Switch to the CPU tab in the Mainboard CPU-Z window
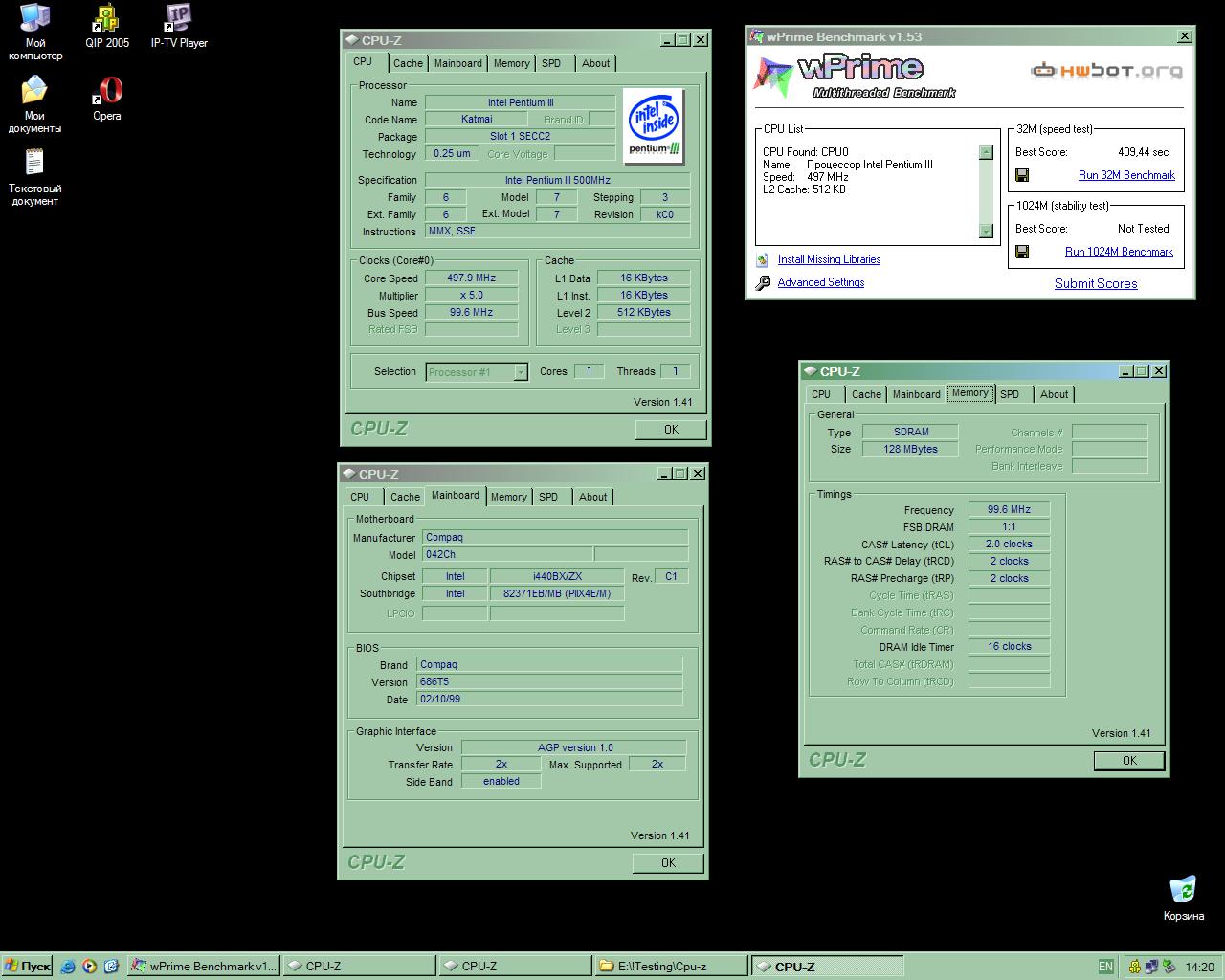 tap(360, 497)
